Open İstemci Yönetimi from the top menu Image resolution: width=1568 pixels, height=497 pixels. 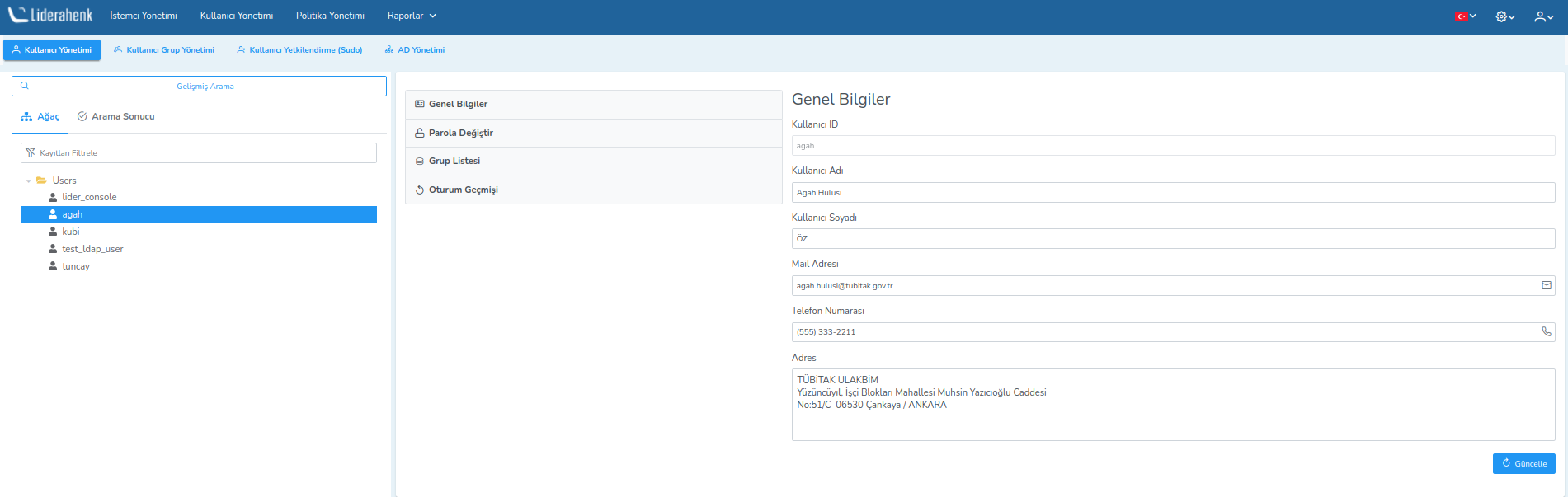[144, 16]
